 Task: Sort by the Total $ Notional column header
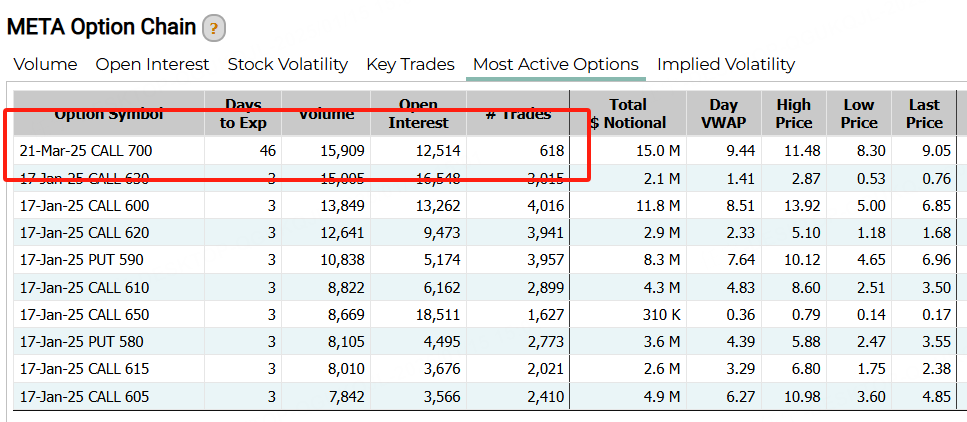[x=628, y=114]
